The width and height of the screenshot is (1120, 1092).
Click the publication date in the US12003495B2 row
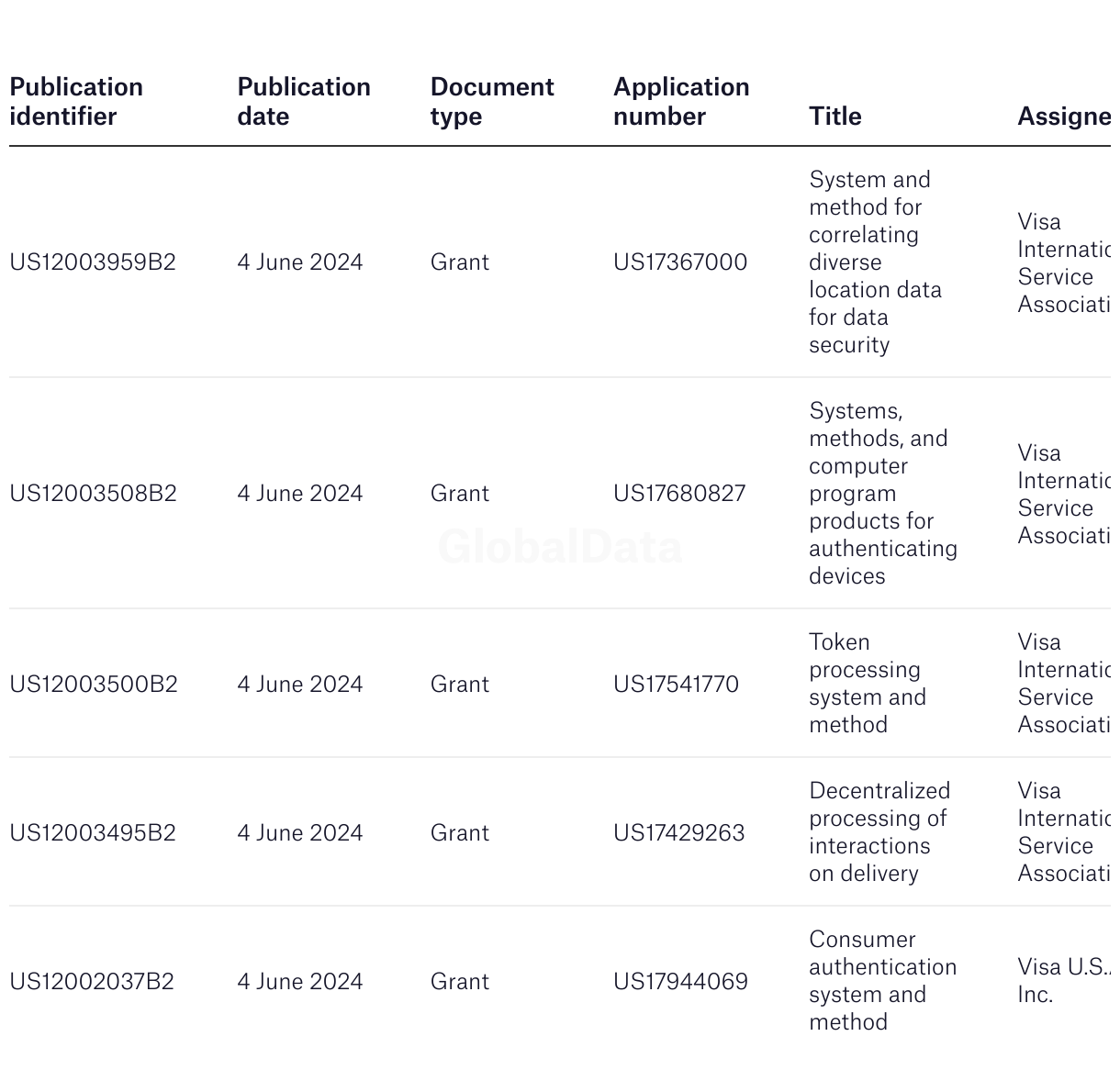pos(300,833)
